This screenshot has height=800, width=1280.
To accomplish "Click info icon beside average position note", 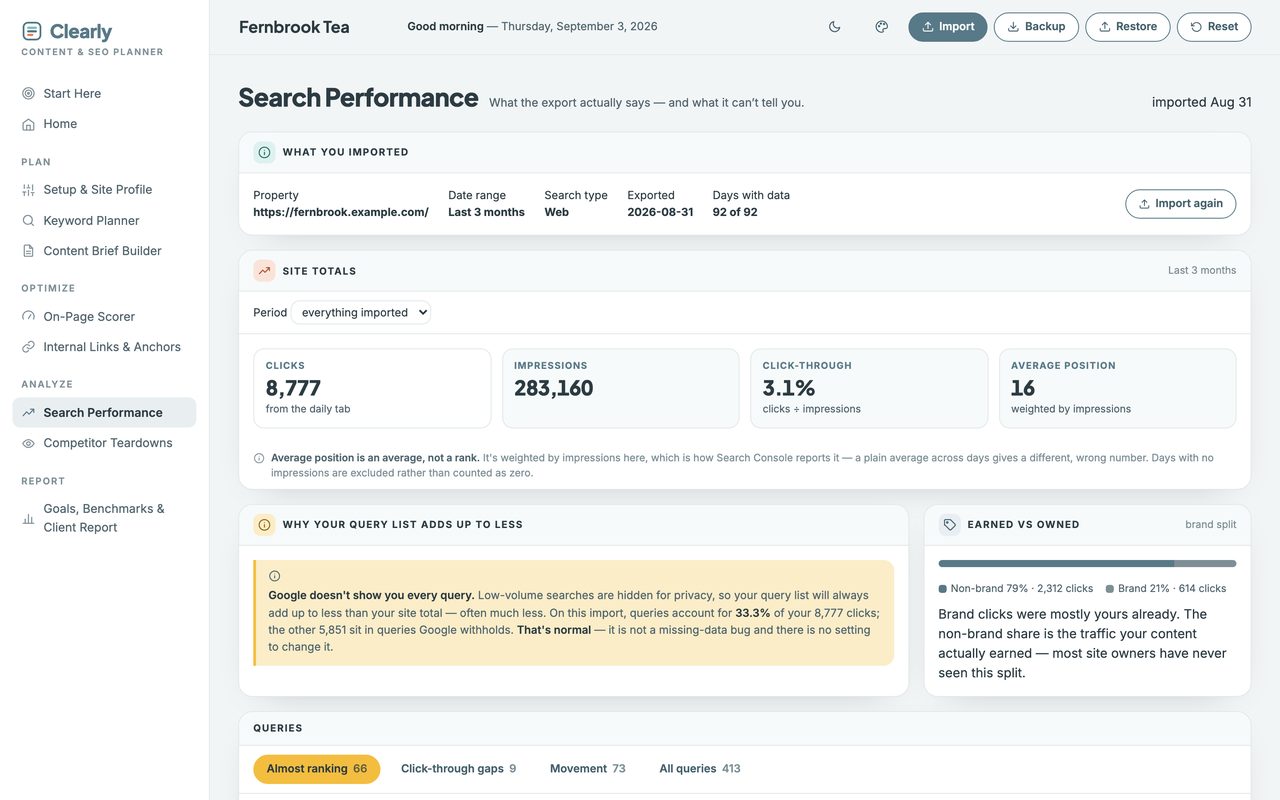I will [259, 459].
